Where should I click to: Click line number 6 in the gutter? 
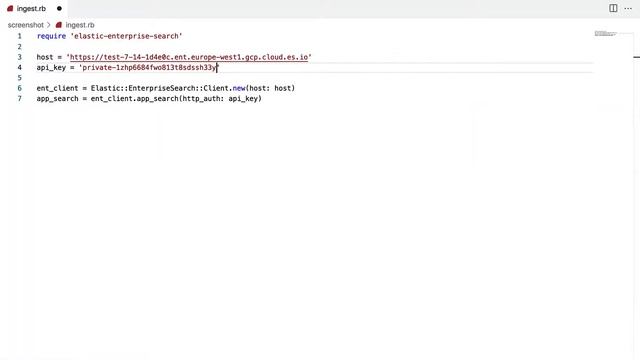[19, 88]
